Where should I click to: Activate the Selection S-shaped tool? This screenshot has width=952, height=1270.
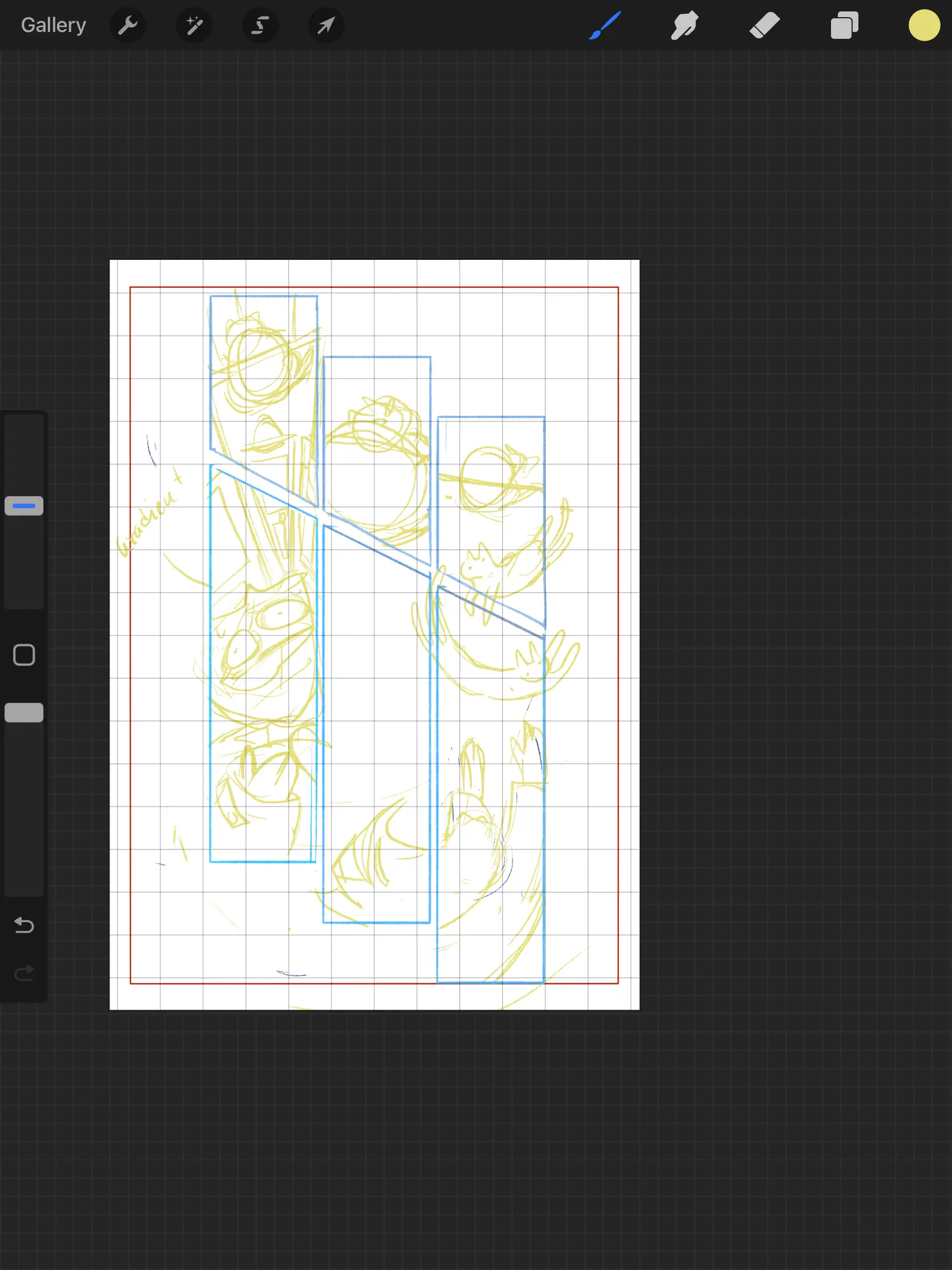(x=260, y=25)
